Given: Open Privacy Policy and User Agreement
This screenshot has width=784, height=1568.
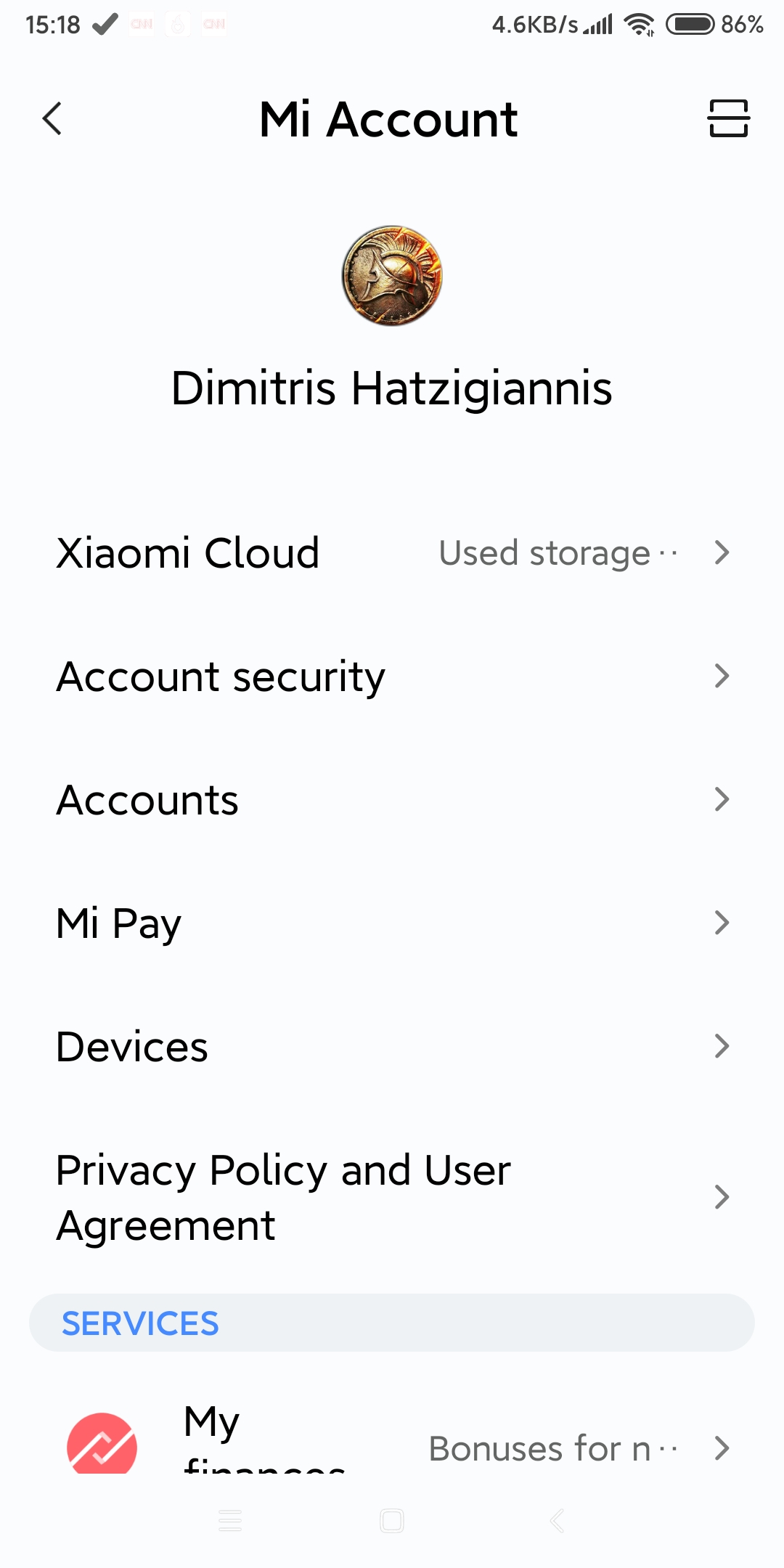Looking at the screenshot, I should point(283,1198).
